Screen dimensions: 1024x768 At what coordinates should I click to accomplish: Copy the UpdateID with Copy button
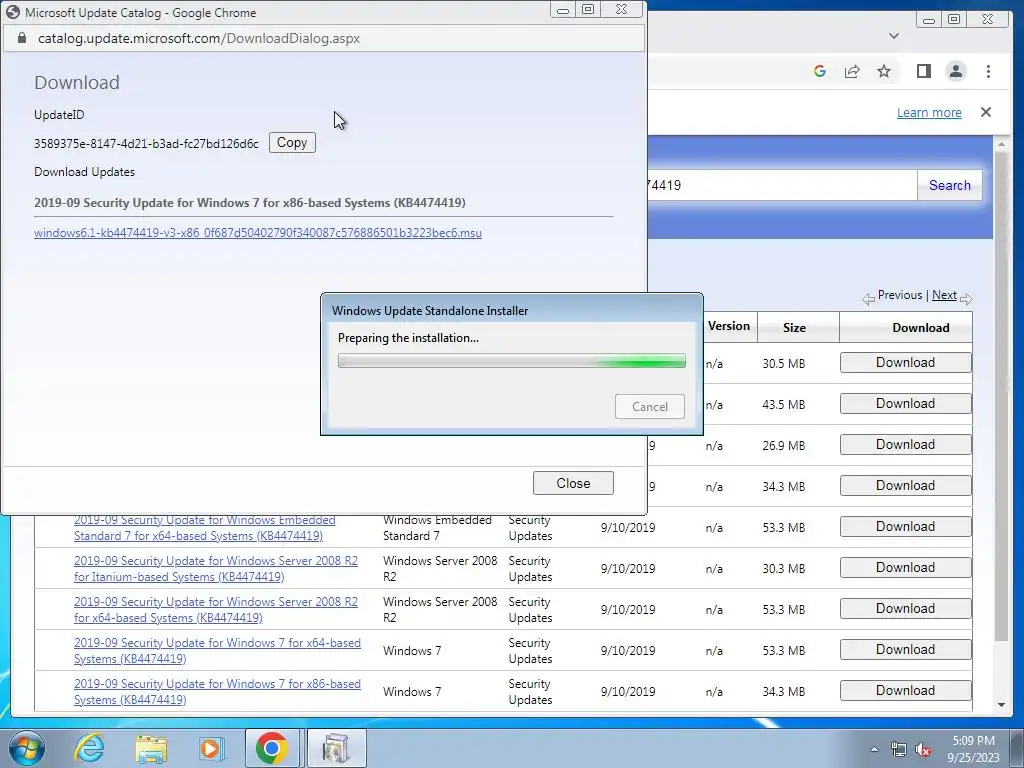292,142
